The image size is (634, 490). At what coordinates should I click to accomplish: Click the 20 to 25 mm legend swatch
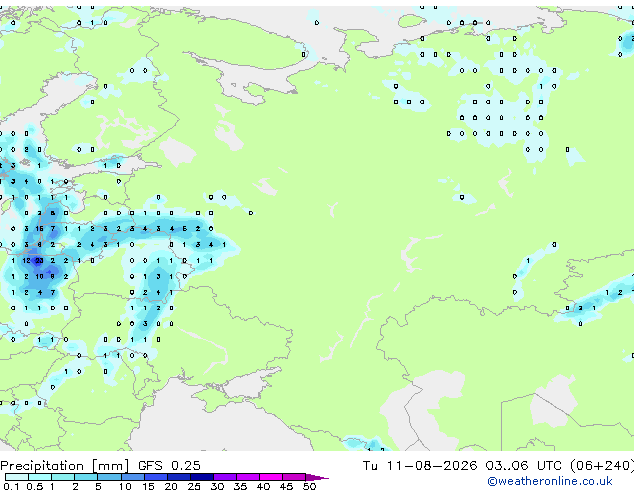pos(178,477)
